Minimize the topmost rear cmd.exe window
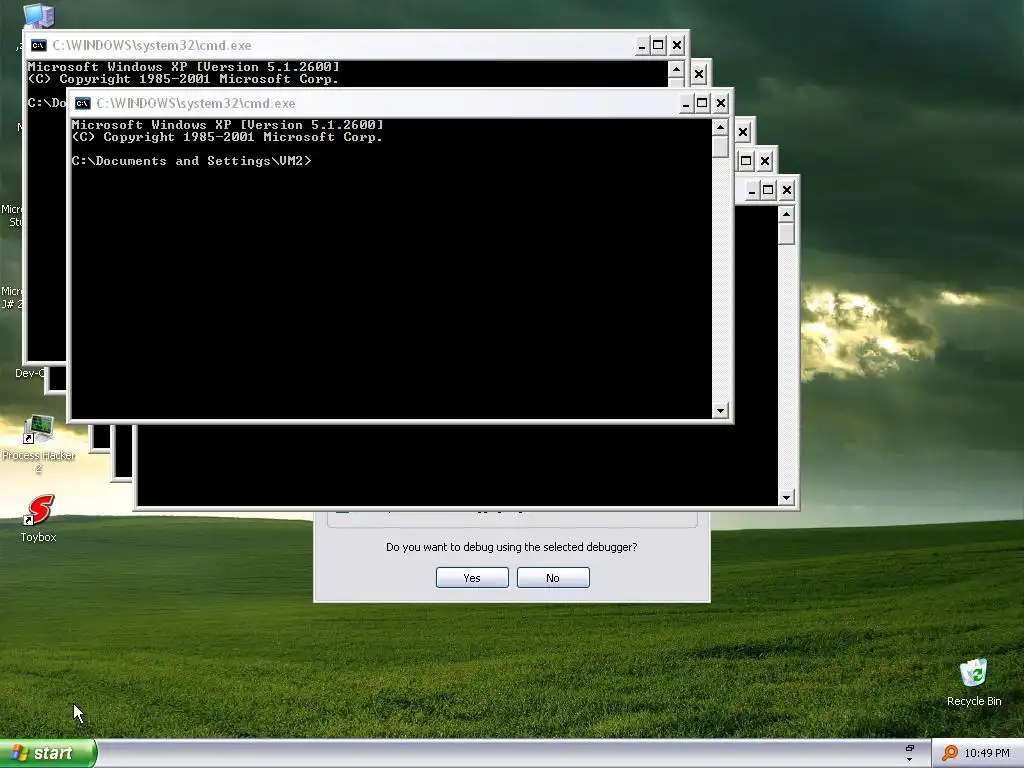Image resolution: width=1024 pixels, height=768 pixels. click(642, 45)
